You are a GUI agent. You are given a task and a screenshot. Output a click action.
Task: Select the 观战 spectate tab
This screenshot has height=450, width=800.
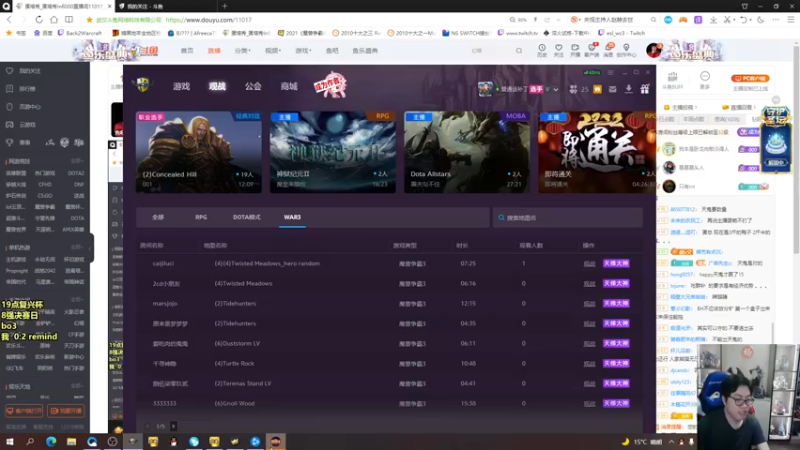217,86
